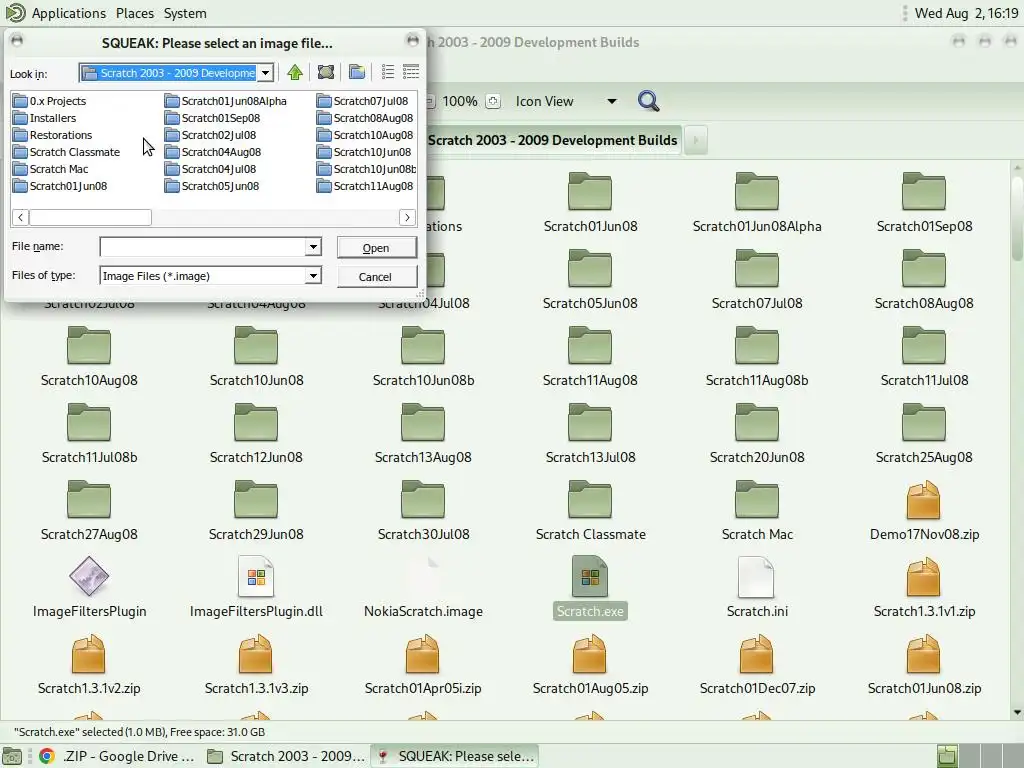1024x768 pixels.
Task: Open the Applications menu
Action: click(x=69, y=13)
